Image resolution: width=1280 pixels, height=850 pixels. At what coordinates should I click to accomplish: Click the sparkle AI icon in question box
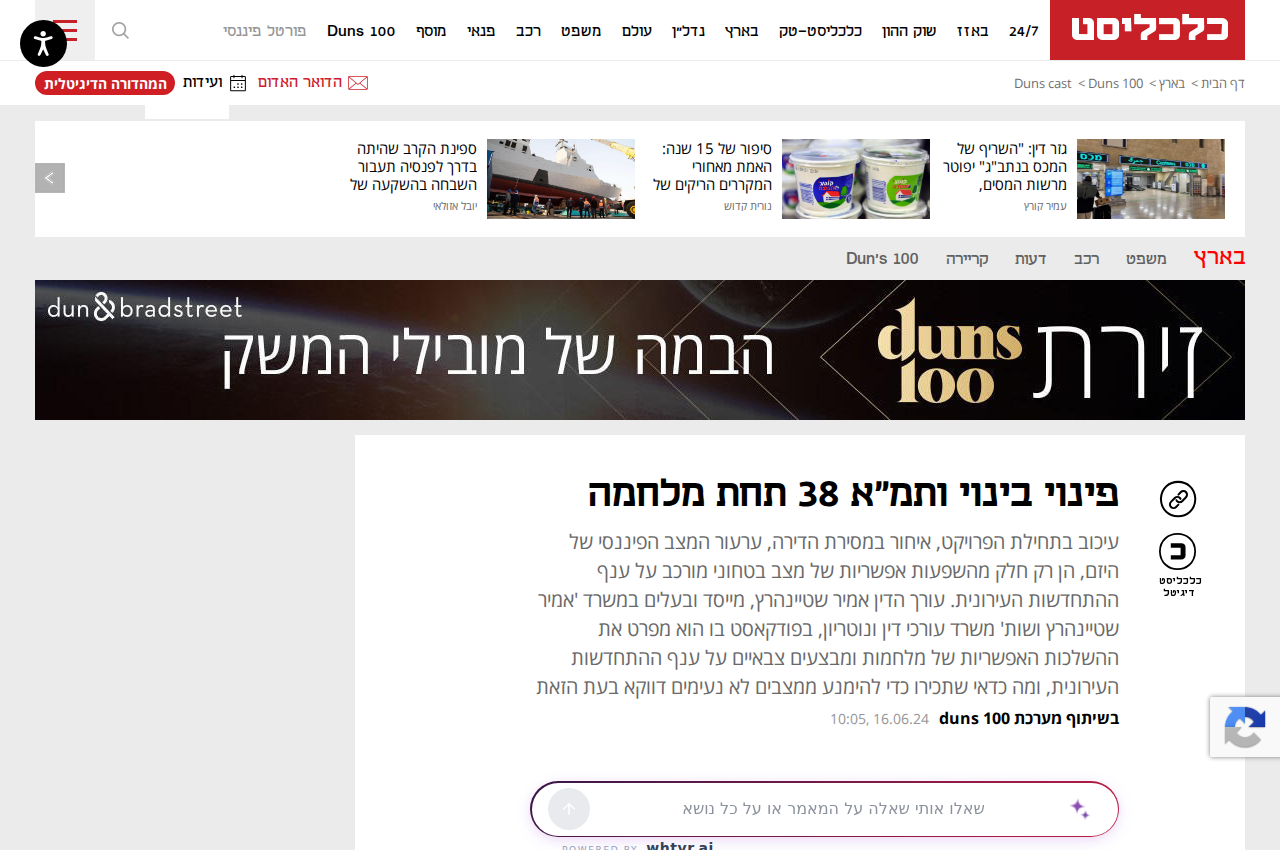click(x=1080, y=809)
